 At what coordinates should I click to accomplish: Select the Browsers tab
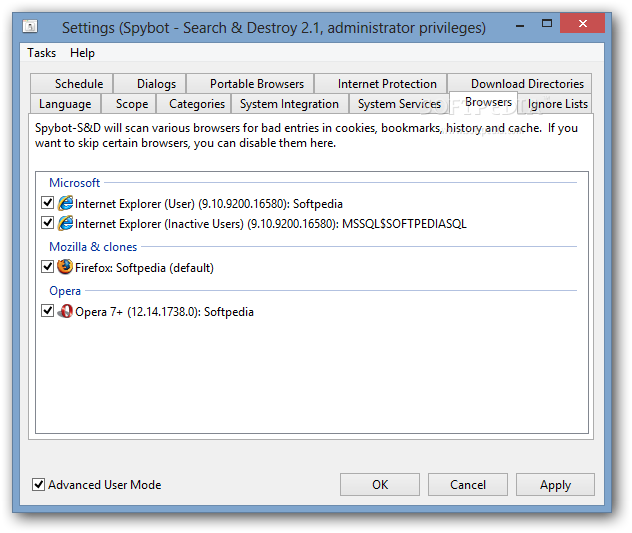coord(484,102)
